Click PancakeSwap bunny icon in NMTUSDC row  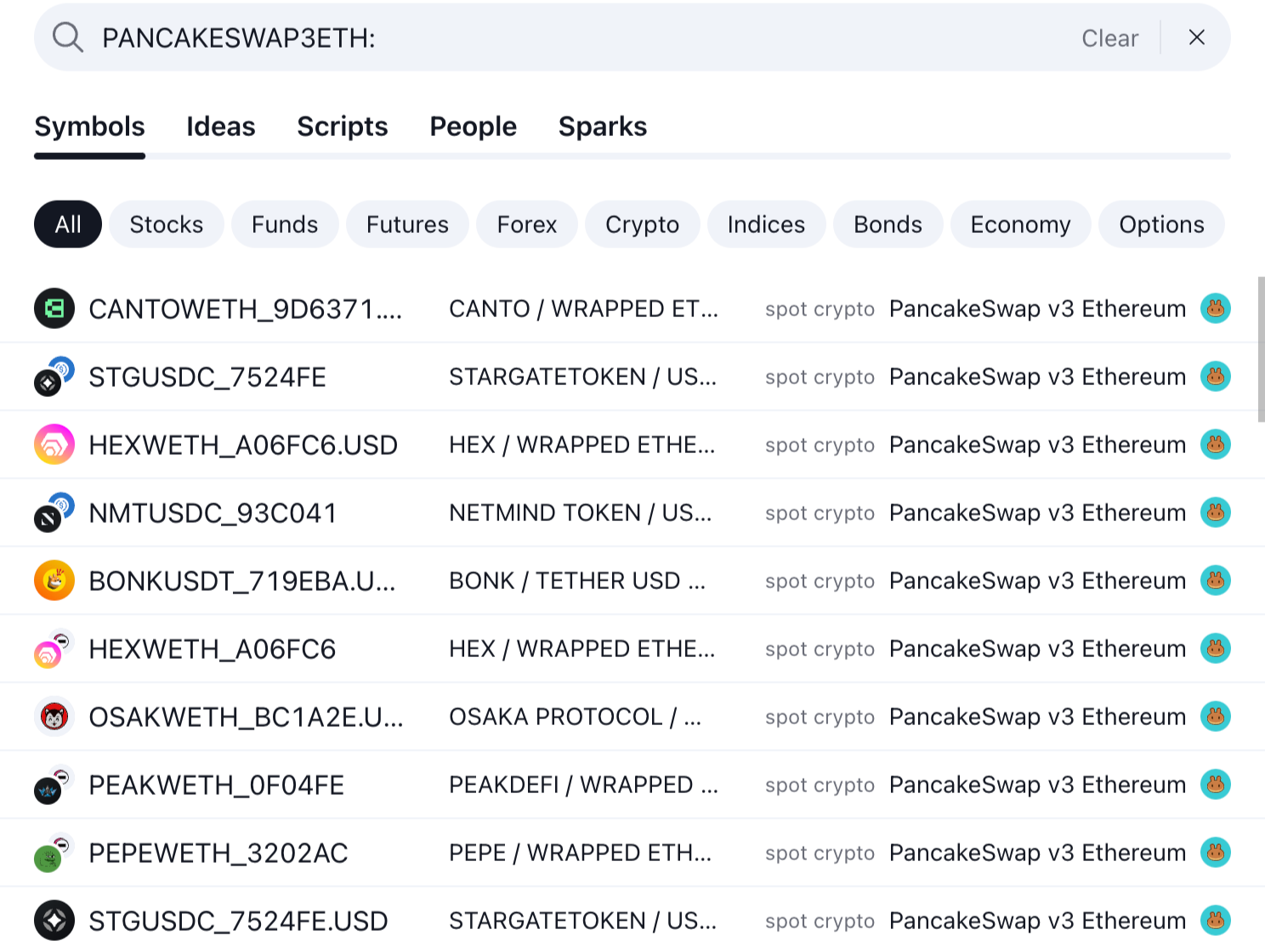(x=1216, y=513)
